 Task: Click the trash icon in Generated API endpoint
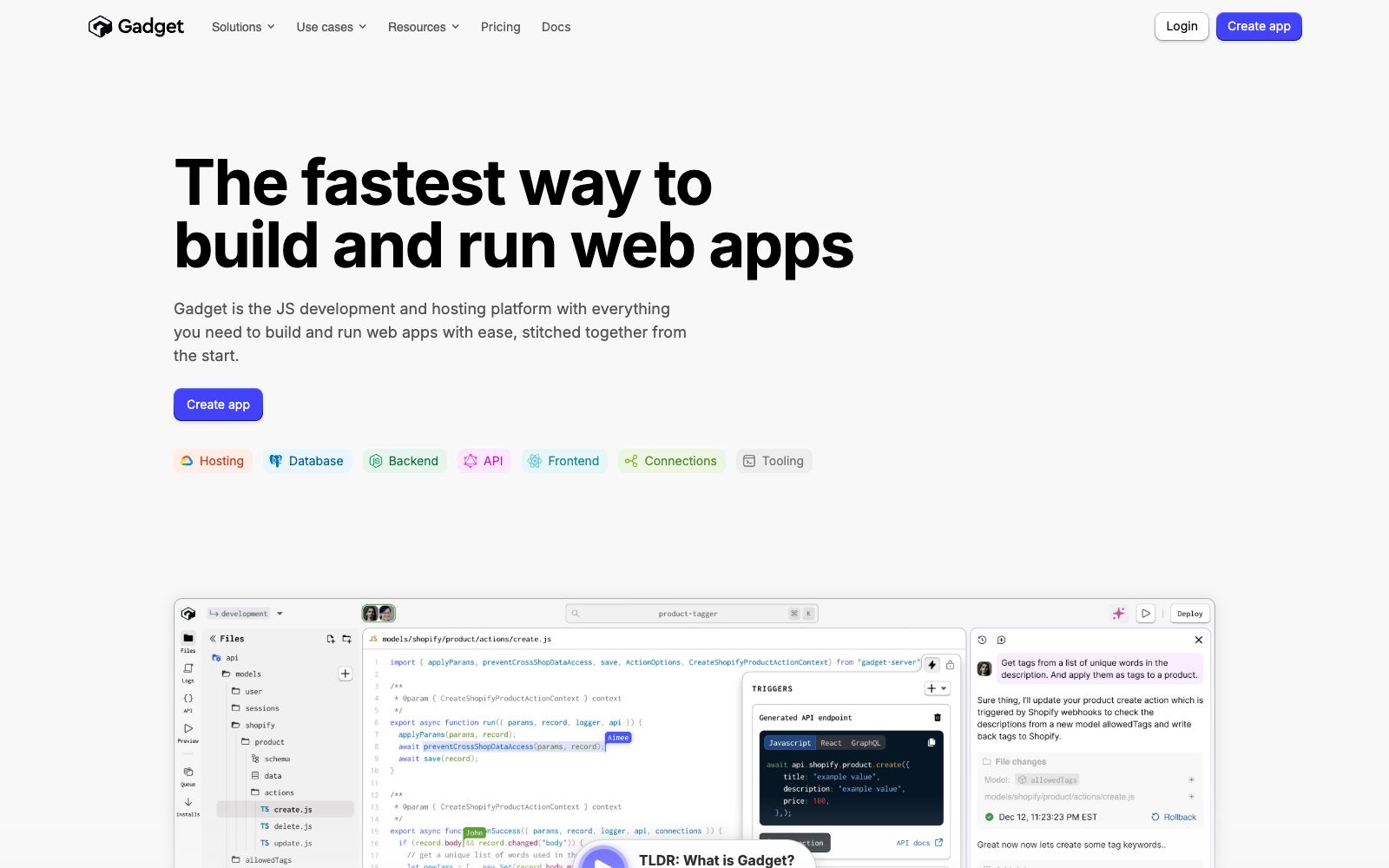[937, 718]
